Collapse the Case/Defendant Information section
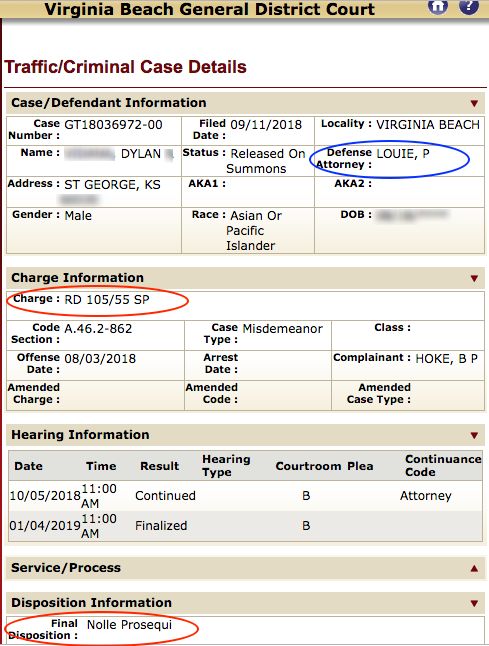 tap(474, 103)
